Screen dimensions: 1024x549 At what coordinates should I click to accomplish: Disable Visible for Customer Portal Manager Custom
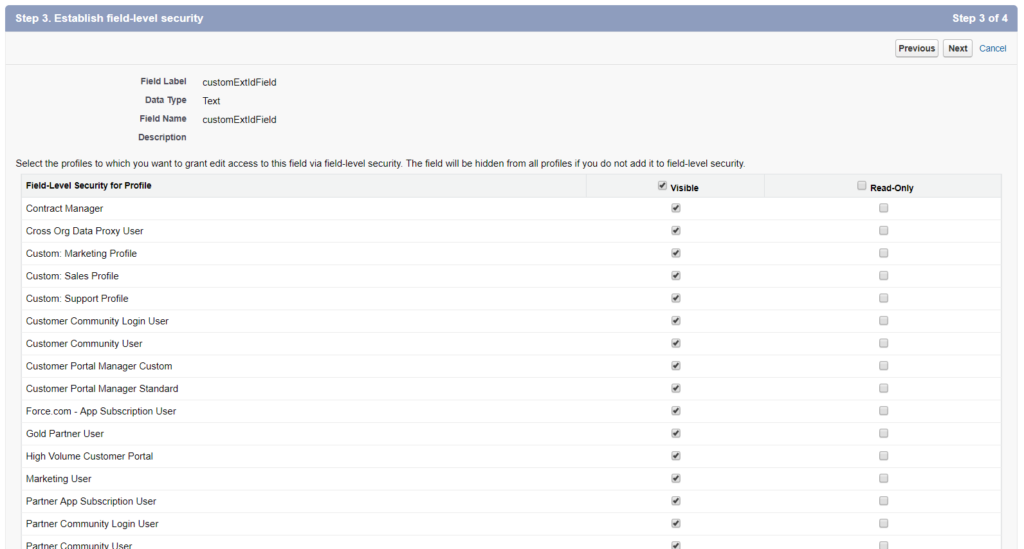[676, 366]
